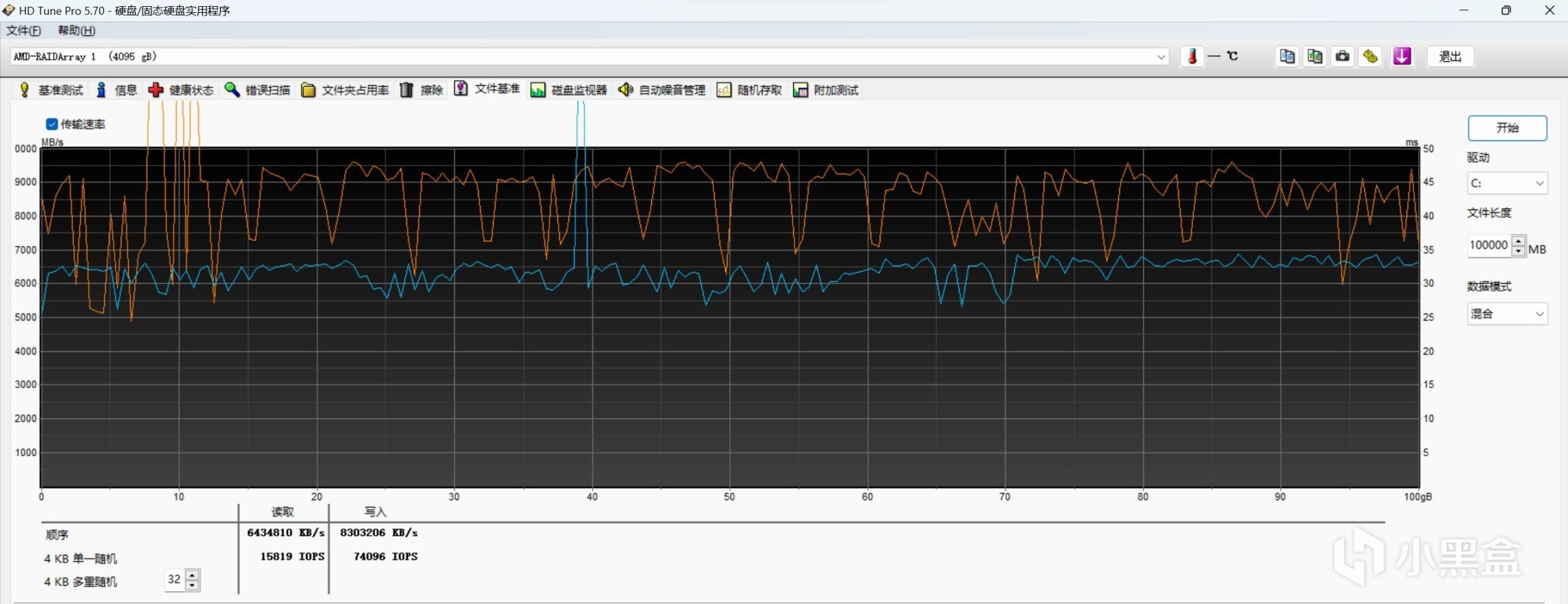Click the 100gB axis end label

1417,497
